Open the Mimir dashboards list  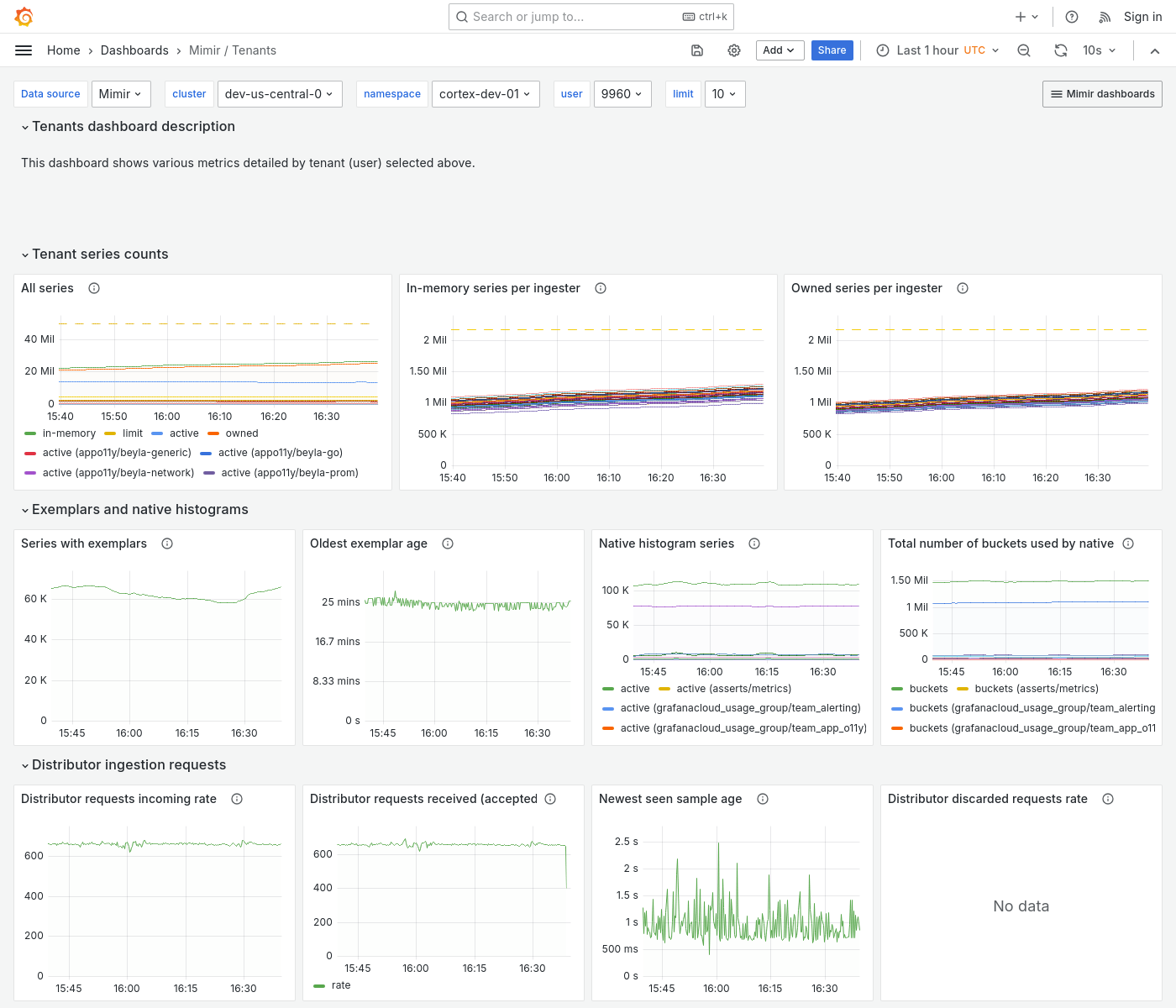tap(1101, 94)
